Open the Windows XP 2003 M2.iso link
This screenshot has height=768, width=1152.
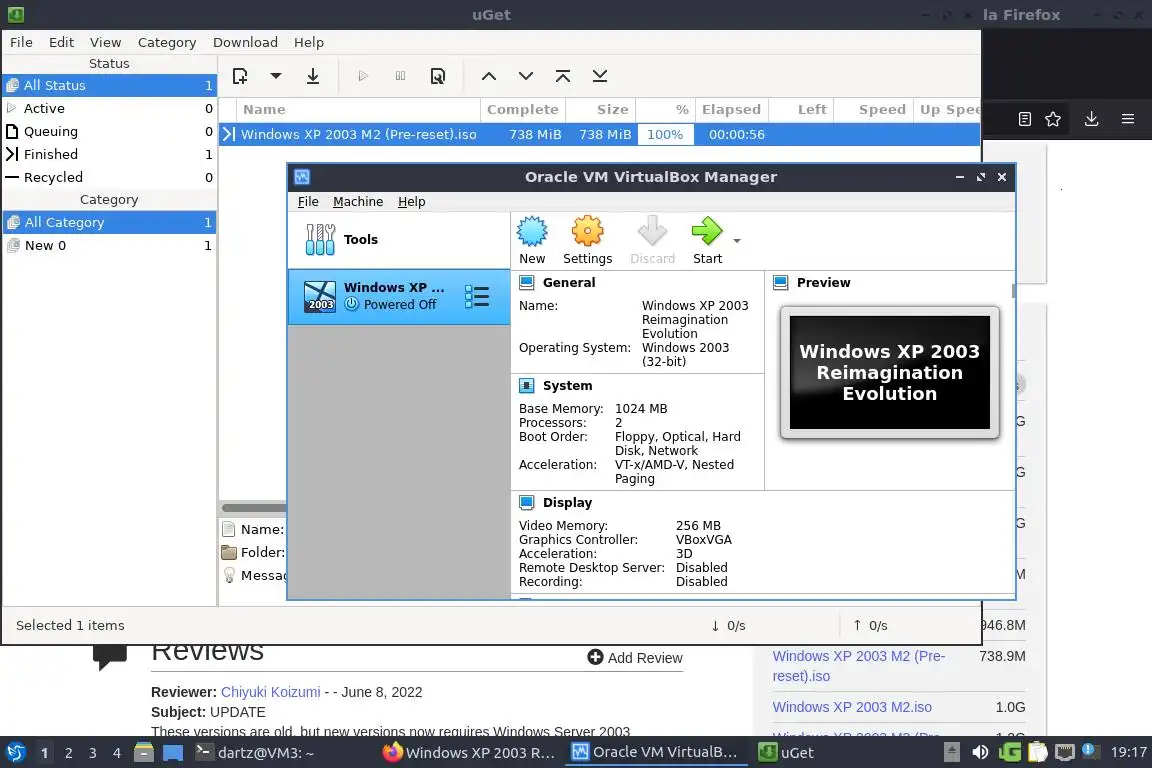pos(852,707)
